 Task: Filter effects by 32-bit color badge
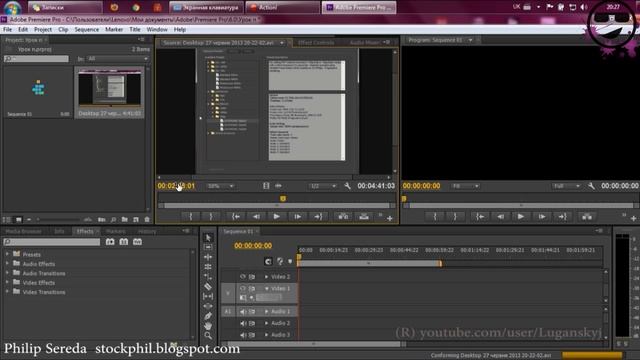tap(124, 242)
